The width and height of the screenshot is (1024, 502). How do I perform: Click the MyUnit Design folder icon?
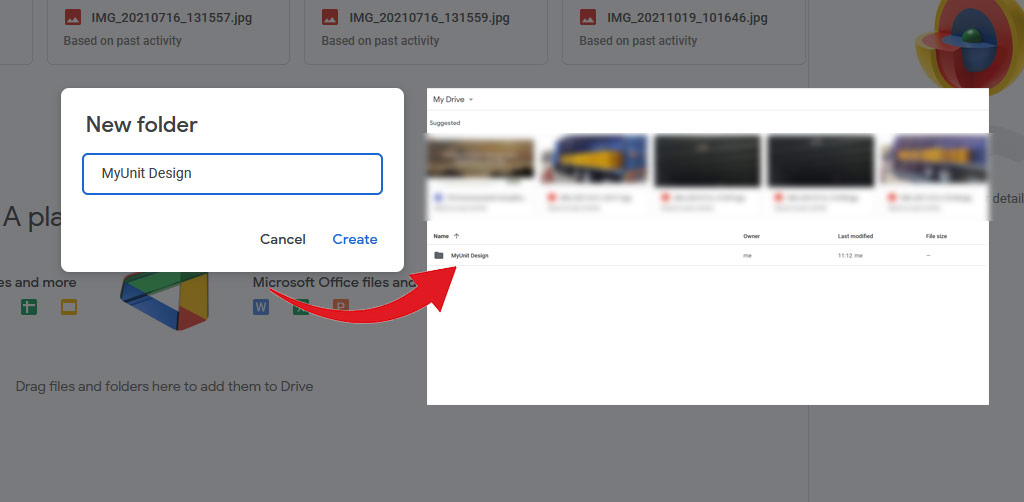(439, 255)
